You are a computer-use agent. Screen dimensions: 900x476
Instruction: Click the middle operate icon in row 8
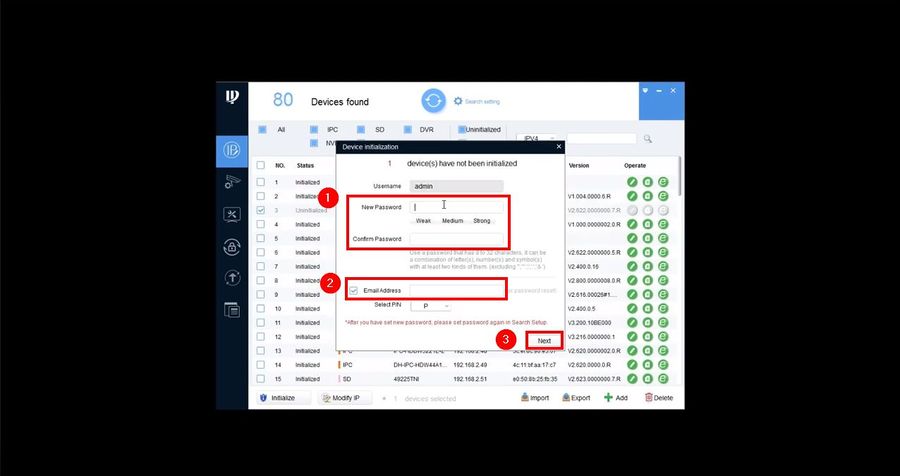648,280
